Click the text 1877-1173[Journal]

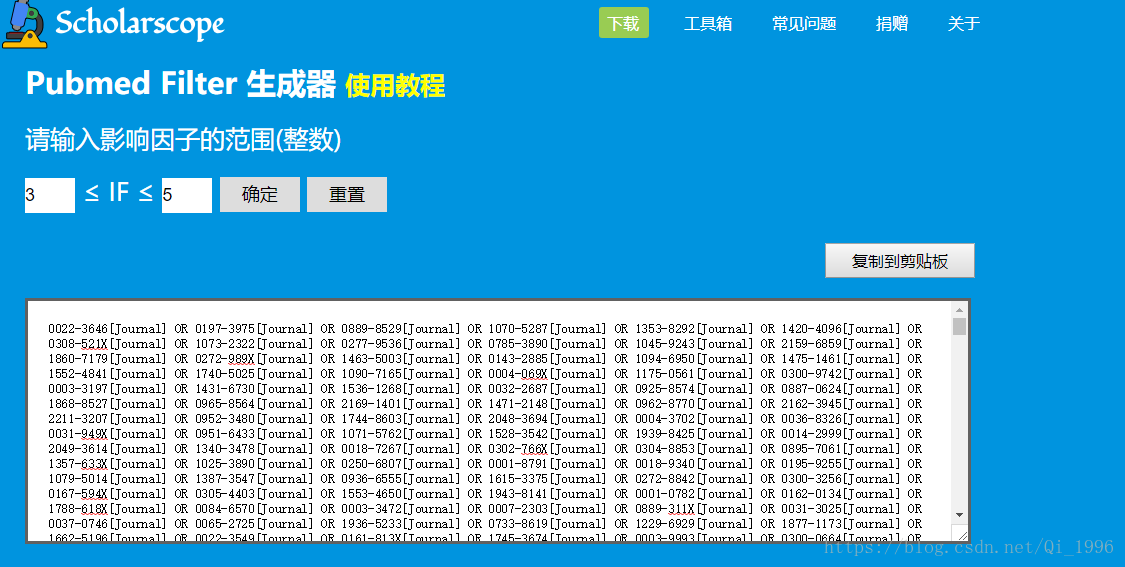pos(840,524)
